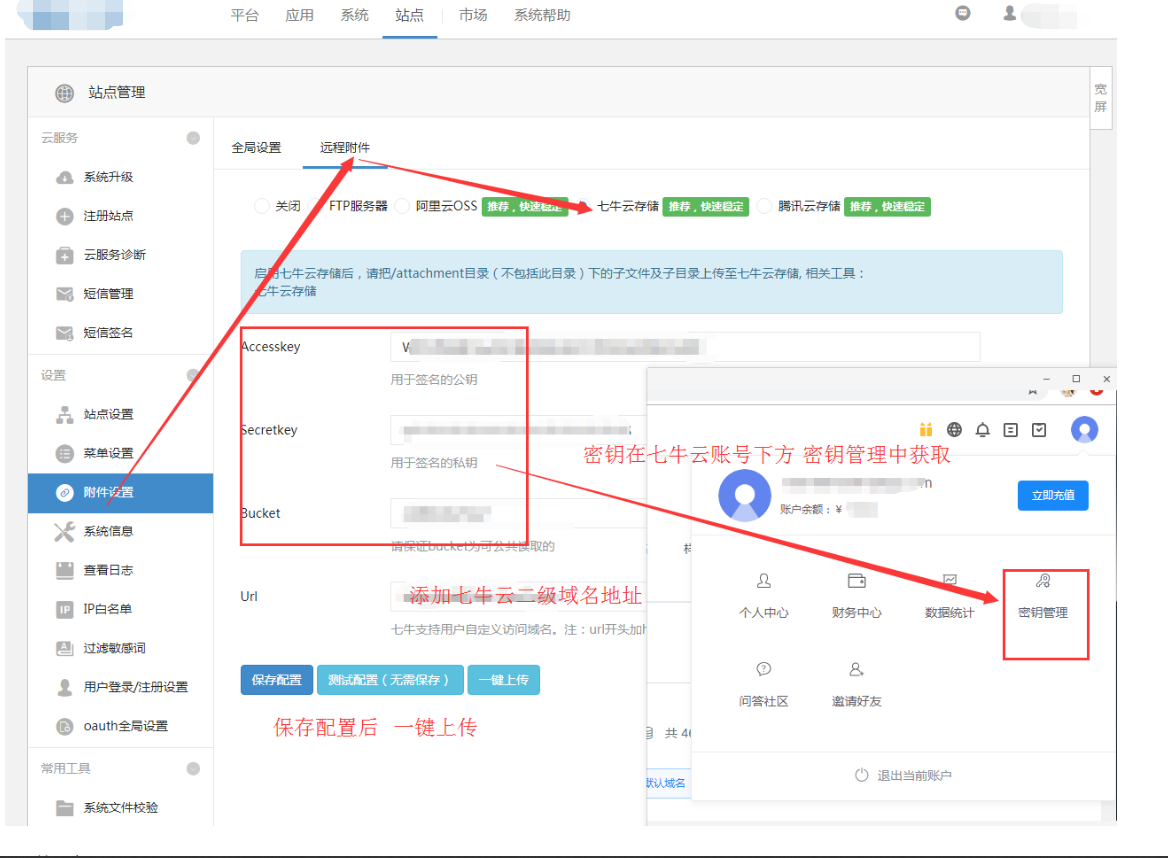Click 退出当前账户 logout link

pyautogui.click(x=903, y=775)
